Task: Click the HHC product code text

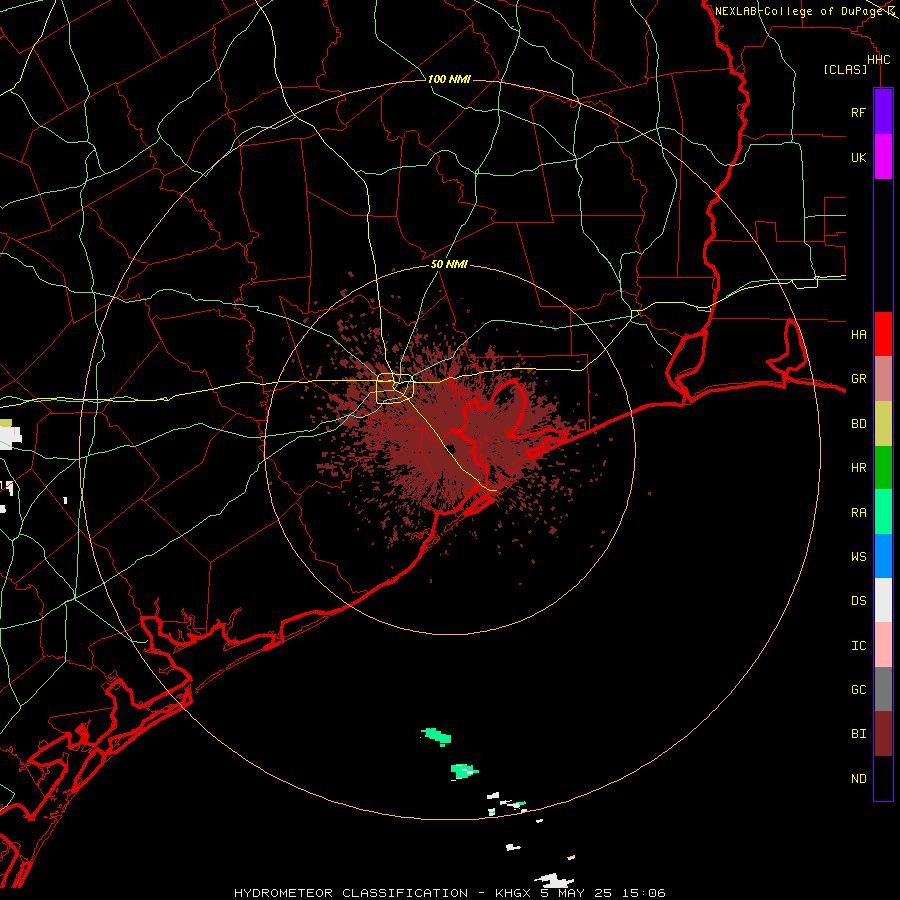Action: (878, 60)
